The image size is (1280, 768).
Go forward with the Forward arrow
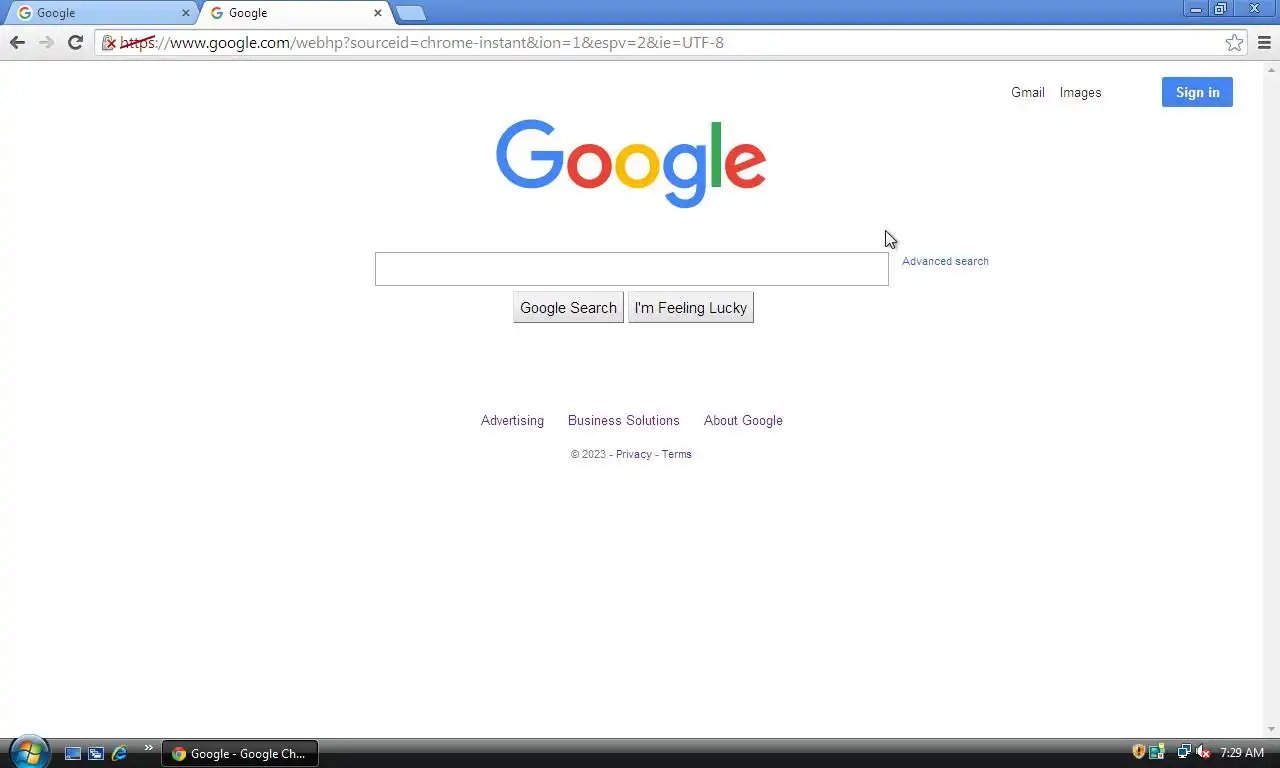pos(46,42)
